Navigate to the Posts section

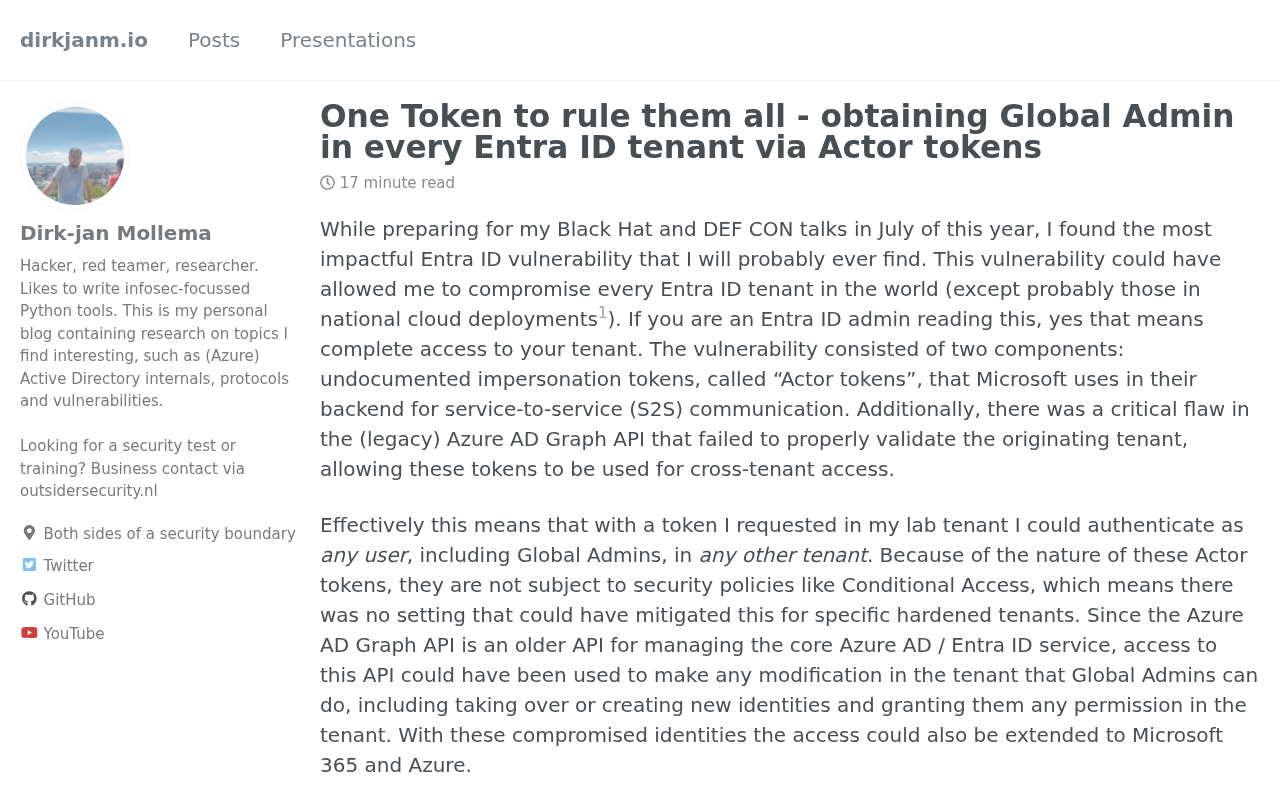click(x=214, y=38)
